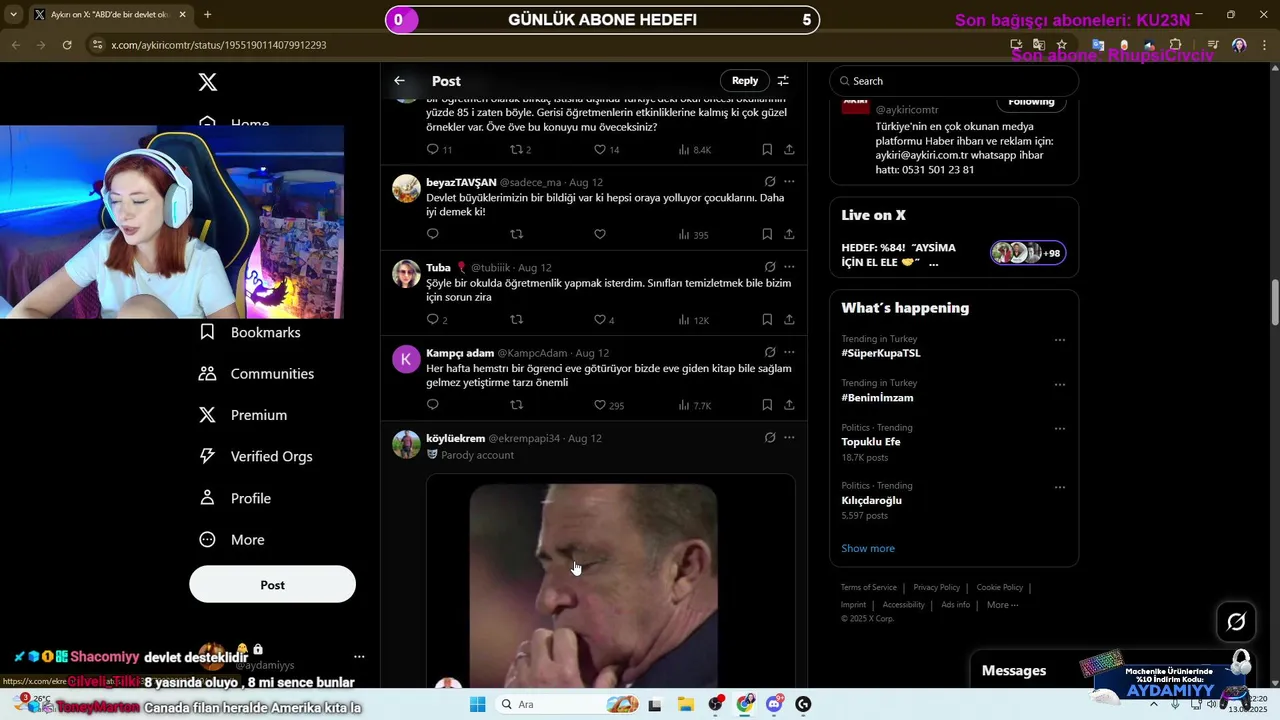1280x720 pixels.
Task: Open Communities in sidebar
Action: click(257, 374)
